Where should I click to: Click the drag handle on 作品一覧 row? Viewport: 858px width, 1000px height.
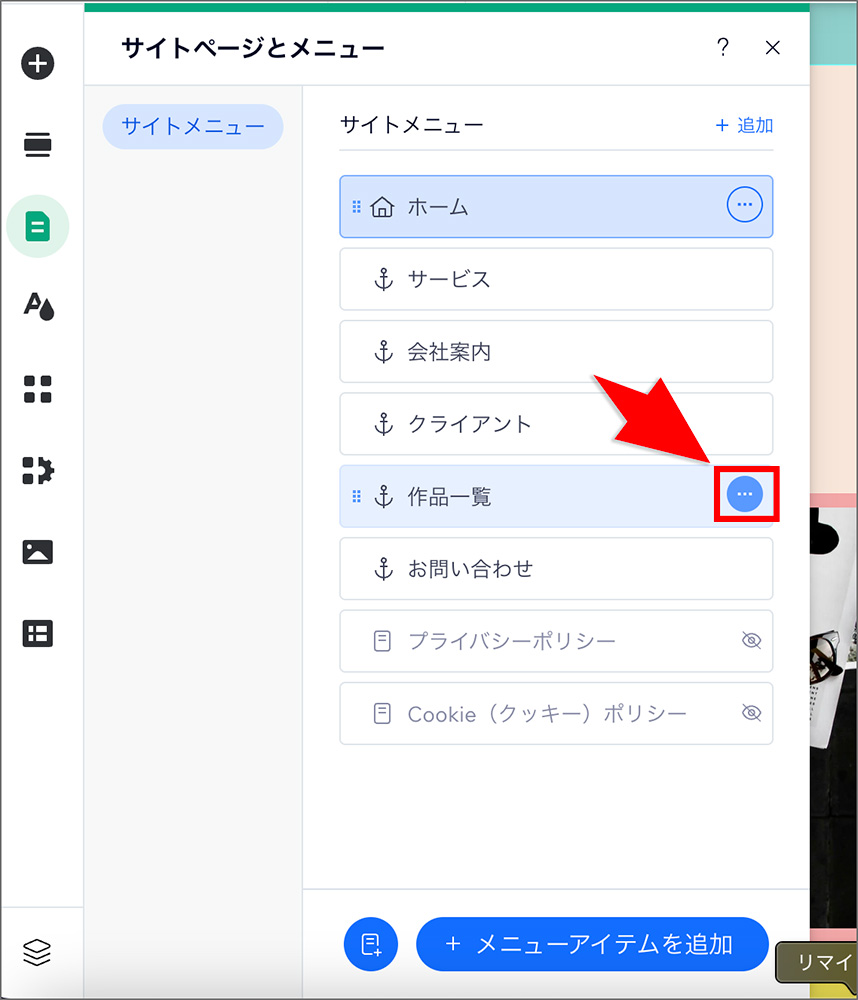(357, 496)
